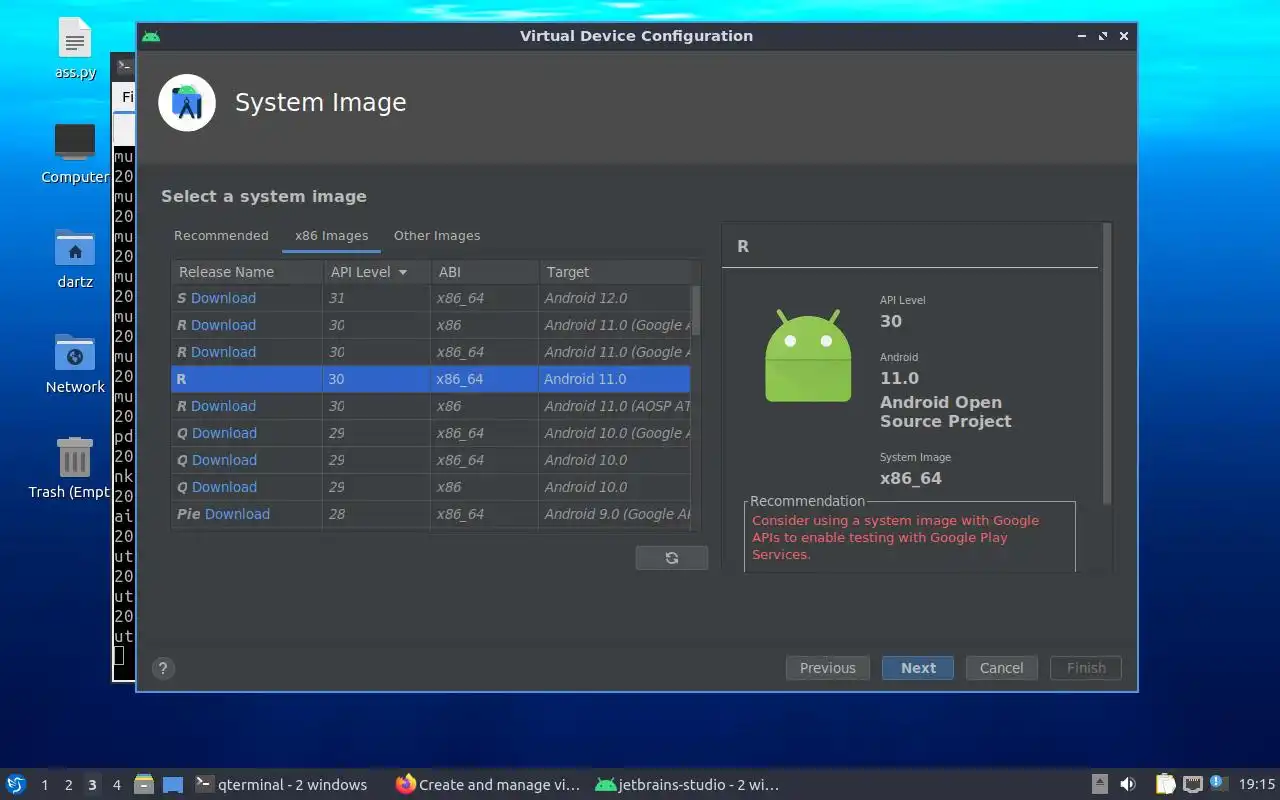Switch to the Recommended tab
This screenshot has height=800, width=1280.
click(221, 236)
